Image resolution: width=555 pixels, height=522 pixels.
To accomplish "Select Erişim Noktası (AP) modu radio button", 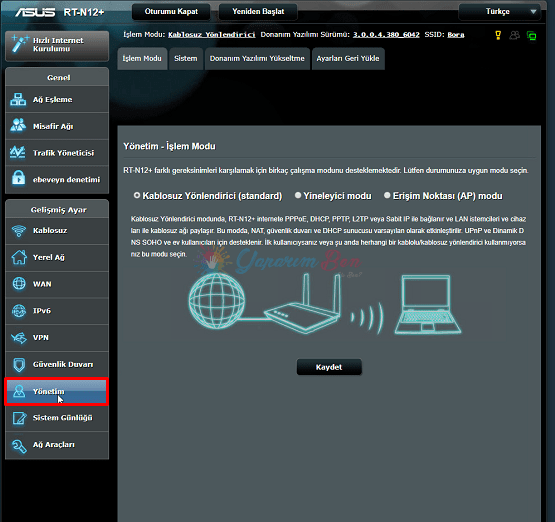I will pyautogui.click(x=387, y=195).
